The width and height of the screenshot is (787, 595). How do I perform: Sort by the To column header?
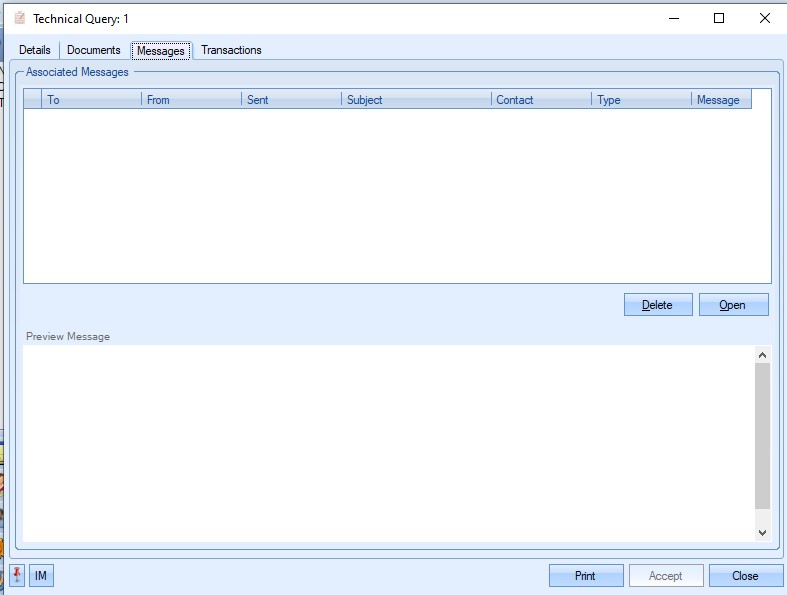(x=92, y=99)
